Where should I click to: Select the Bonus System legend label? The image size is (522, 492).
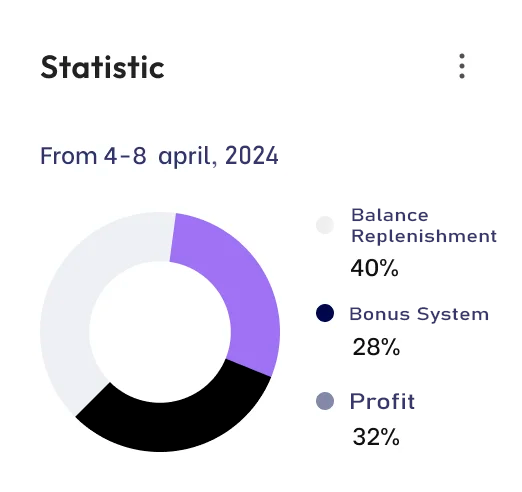419,314
